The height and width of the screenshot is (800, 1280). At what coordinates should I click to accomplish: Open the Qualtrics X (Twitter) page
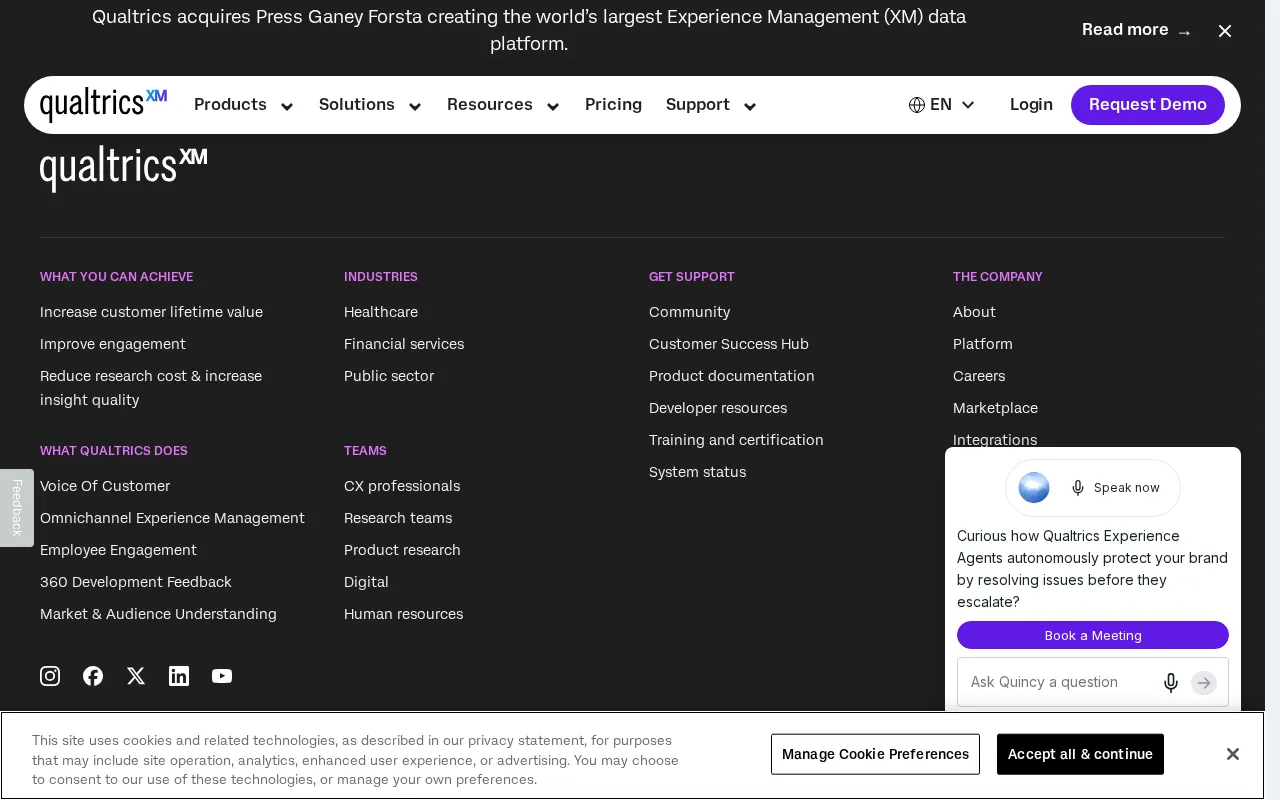point(136,676)
